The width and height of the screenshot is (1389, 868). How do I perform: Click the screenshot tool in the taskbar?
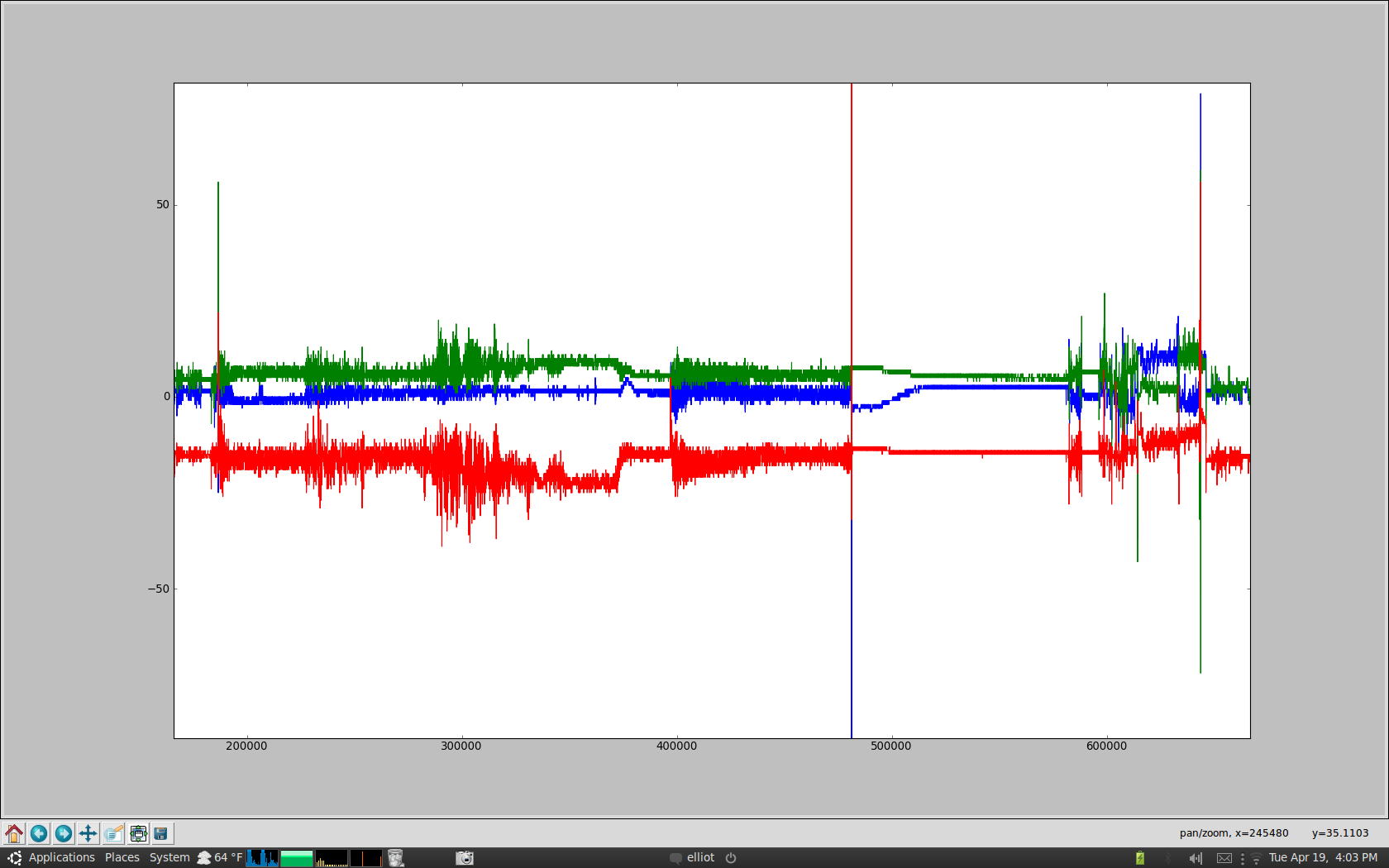[x=464, y=857]
